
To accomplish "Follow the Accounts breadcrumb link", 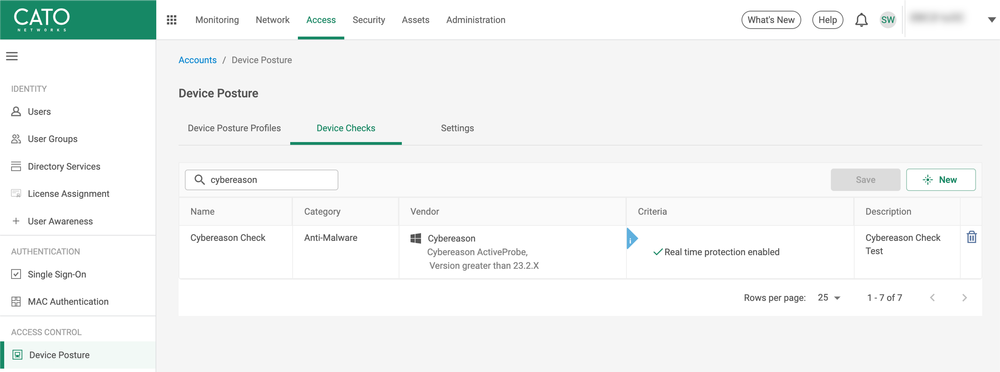I will (x=198, y=60).
